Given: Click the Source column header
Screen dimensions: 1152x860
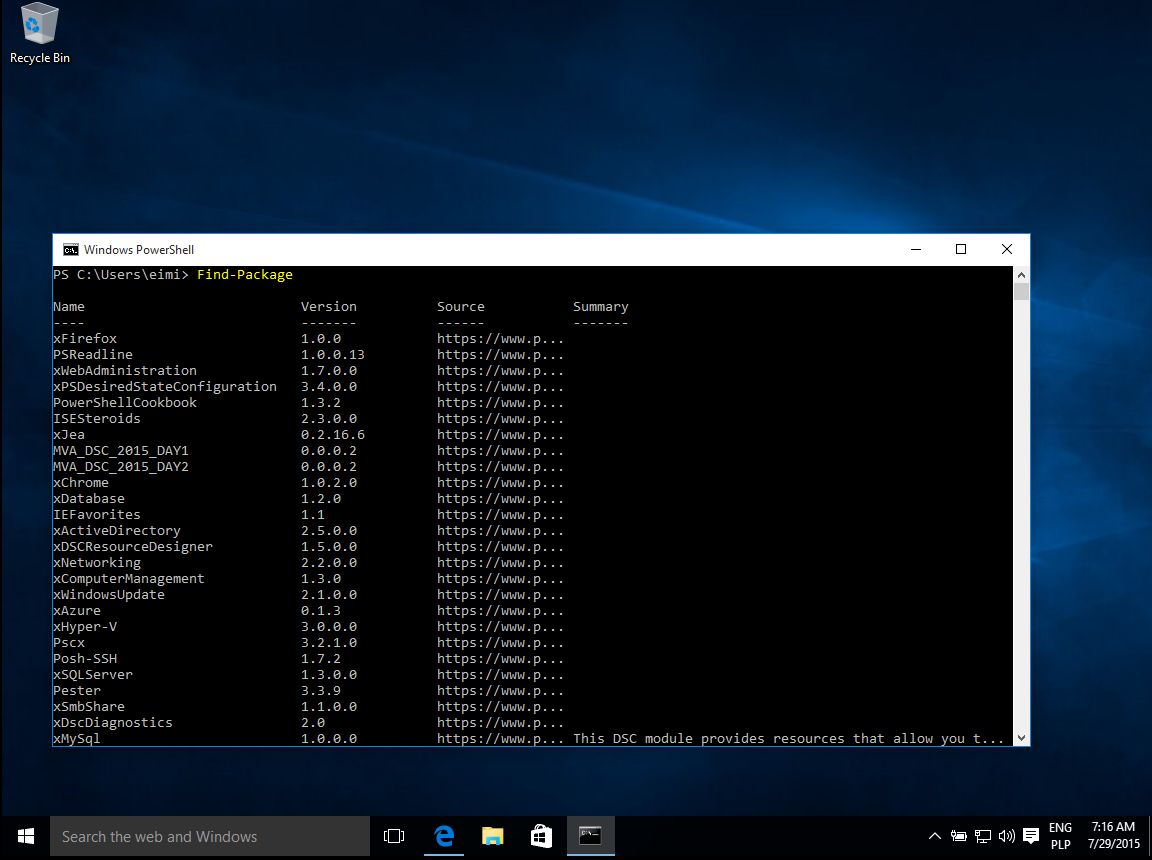Looking at the screenshot, I should (461, 306).
